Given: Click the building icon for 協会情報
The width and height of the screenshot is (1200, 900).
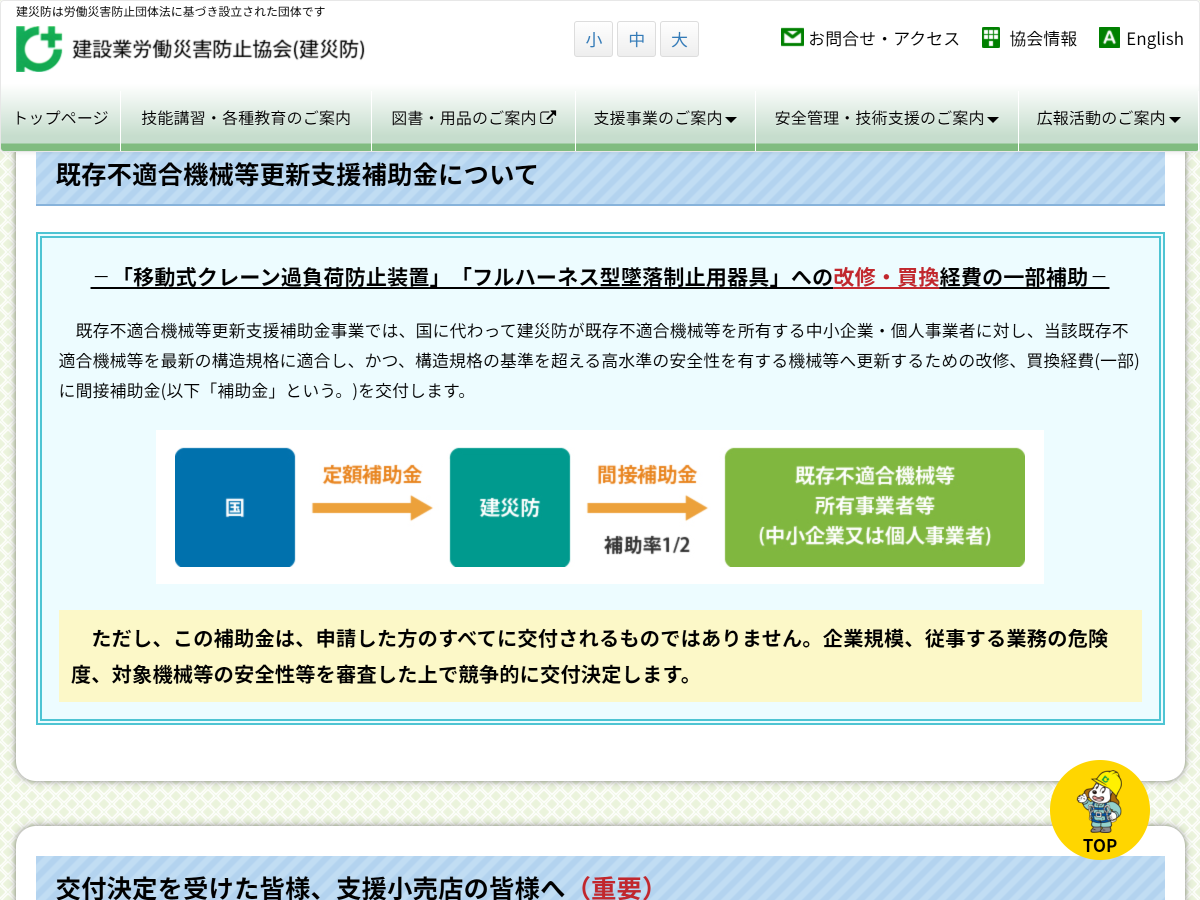Looking at the screenshot, I should [x=991, y=38].
